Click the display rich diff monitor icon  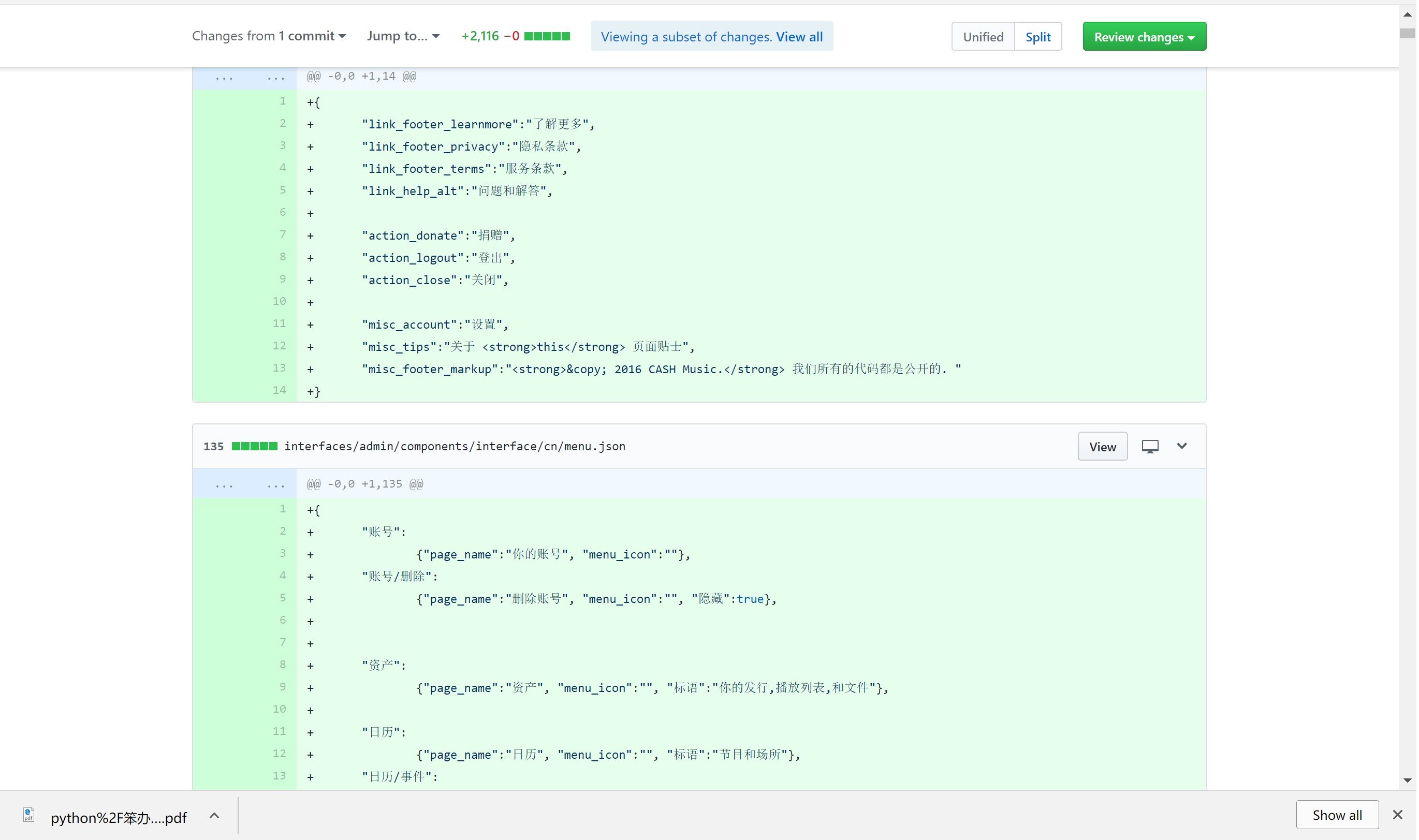pyautogui.click(x=1150, y=447)
